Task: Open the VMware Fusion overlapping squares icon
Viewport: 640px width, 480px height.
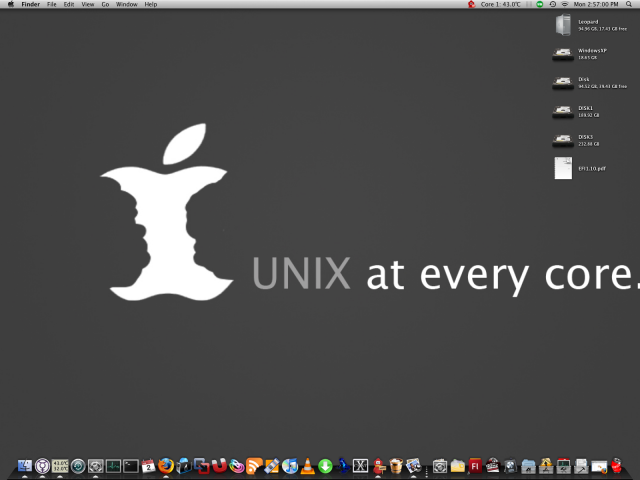Action: (x=202, y=465)
